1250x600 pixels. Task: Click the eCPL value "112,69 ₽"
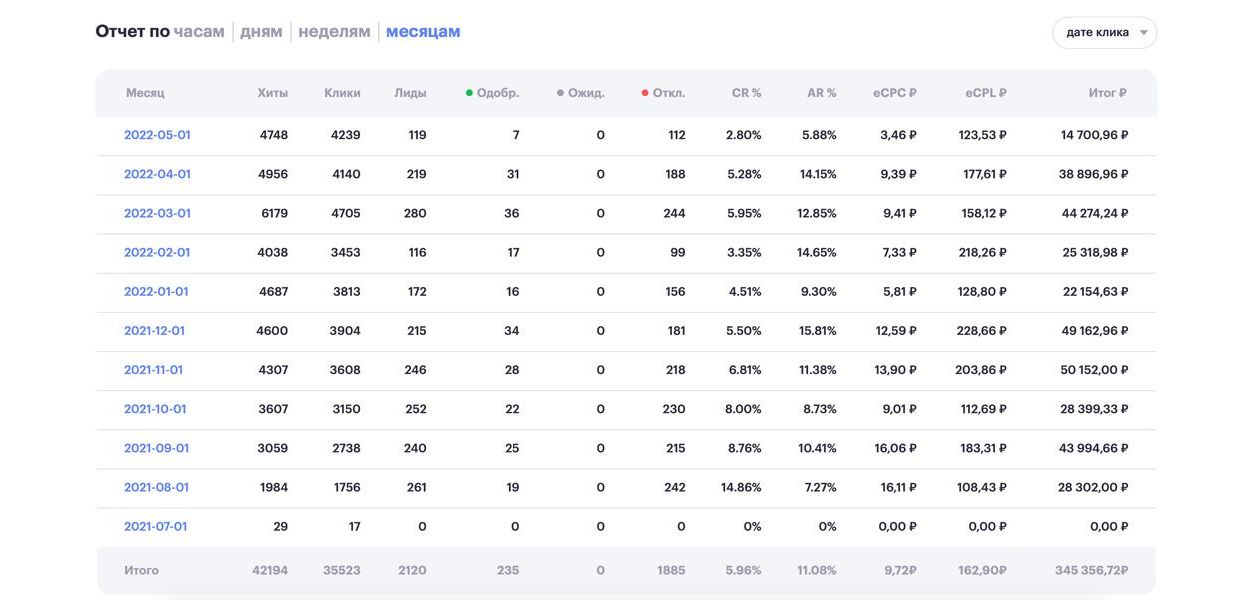click(x=982, y=409)
